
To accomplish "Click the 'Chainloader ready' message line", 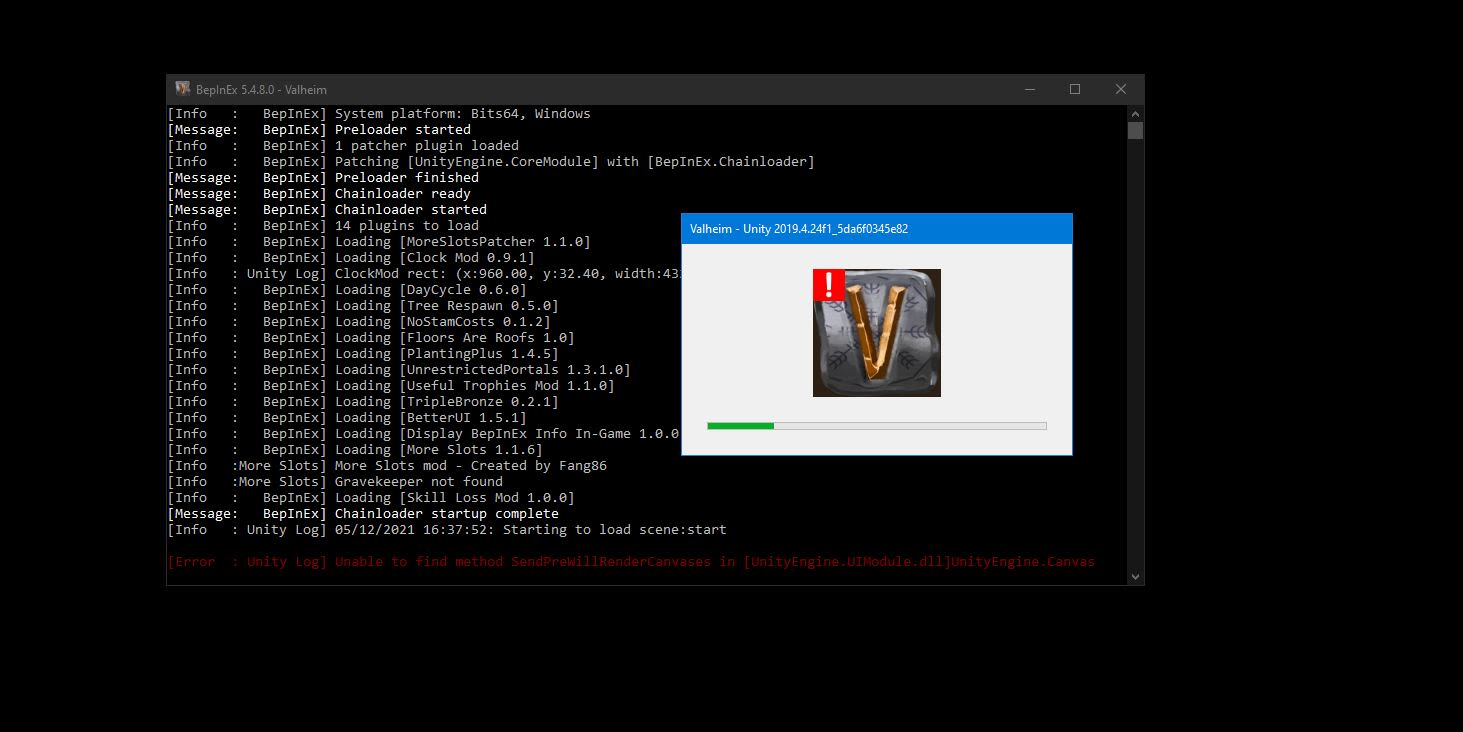I will (319, 194).
